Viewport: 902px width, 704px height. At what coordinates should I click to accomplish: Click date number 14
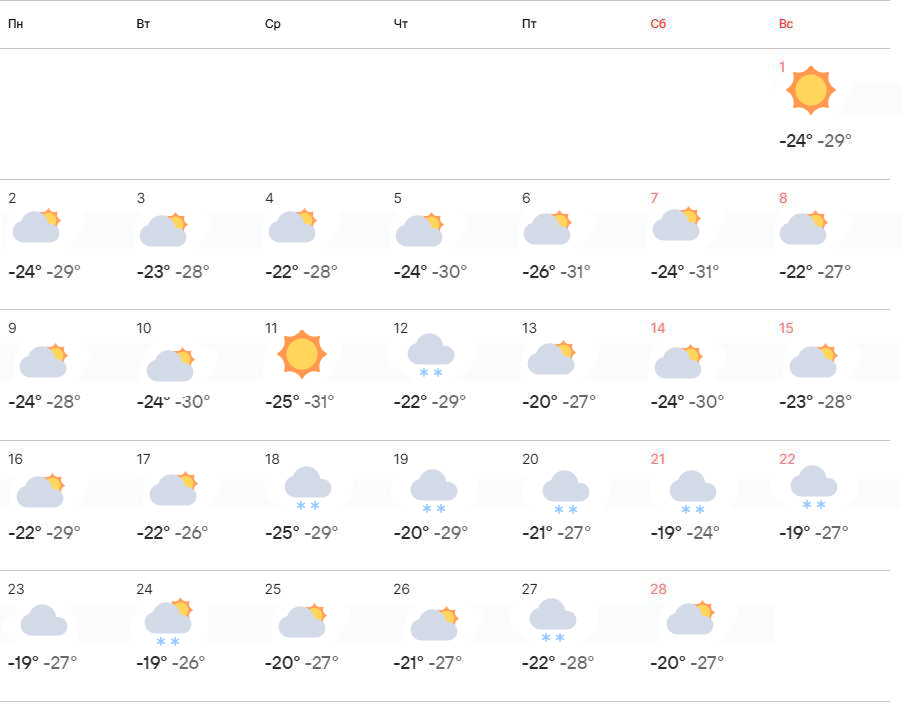coord(658,328)
